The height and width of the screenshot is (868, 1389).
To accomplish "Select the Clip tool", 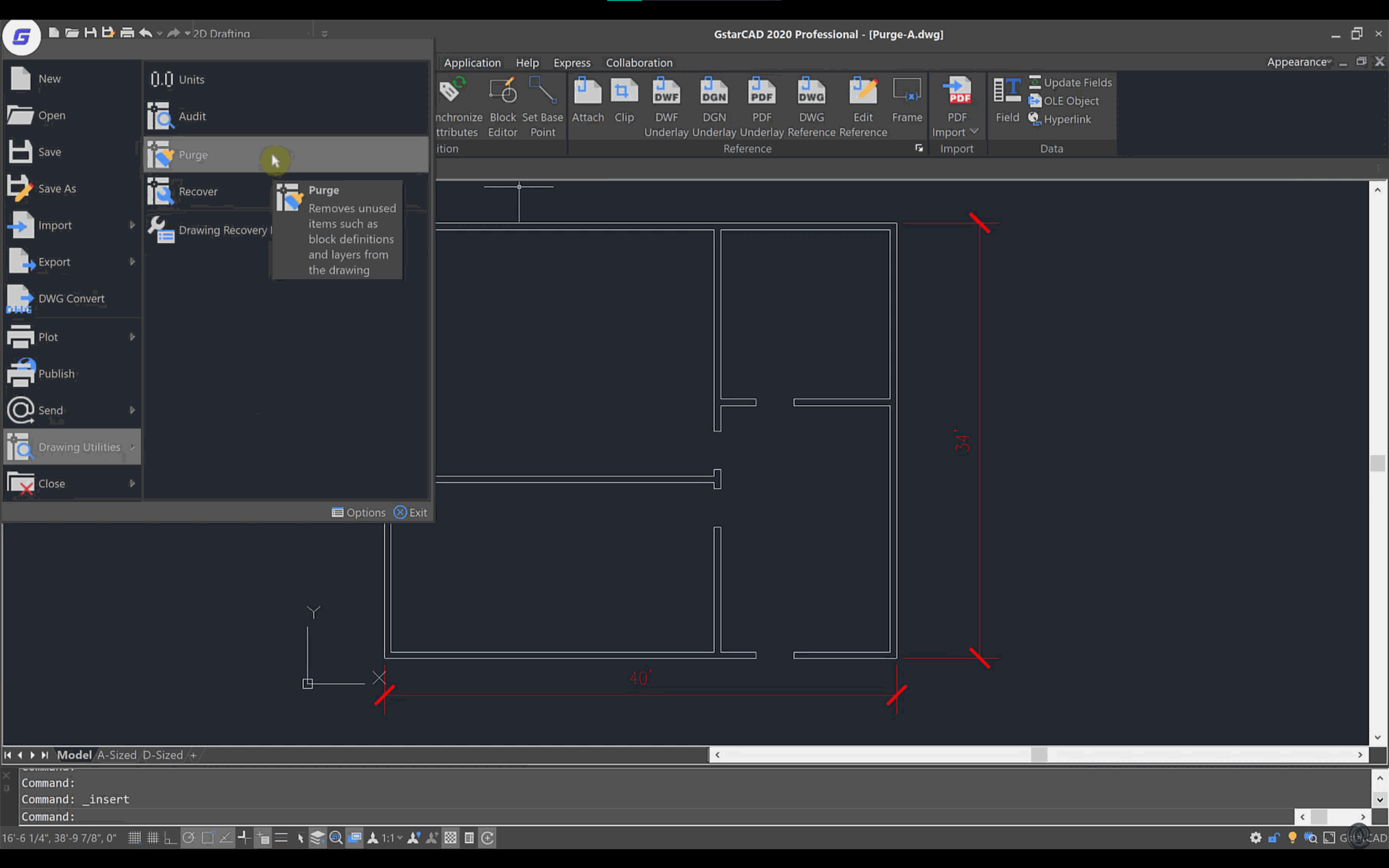I will point(624,101).
